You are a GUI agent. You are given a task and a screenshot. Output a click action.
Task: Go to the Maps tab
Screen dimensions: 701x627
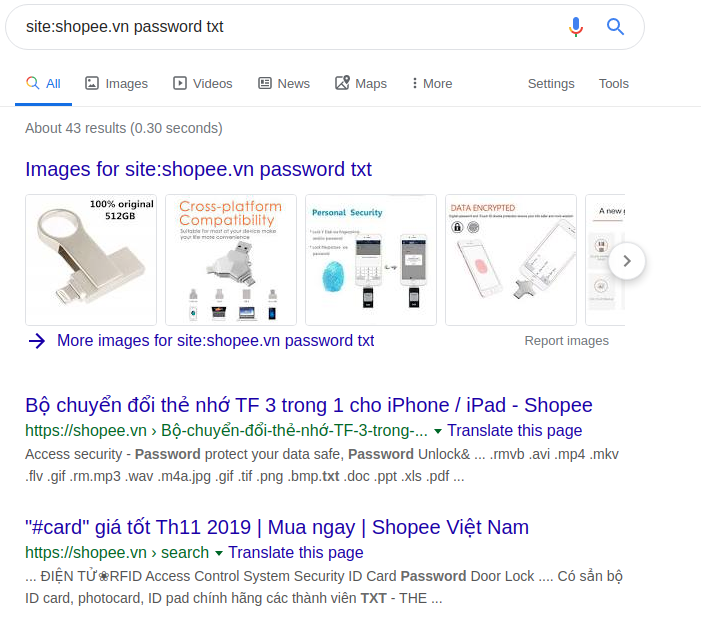pyautogui.click(x=360, y=84)
